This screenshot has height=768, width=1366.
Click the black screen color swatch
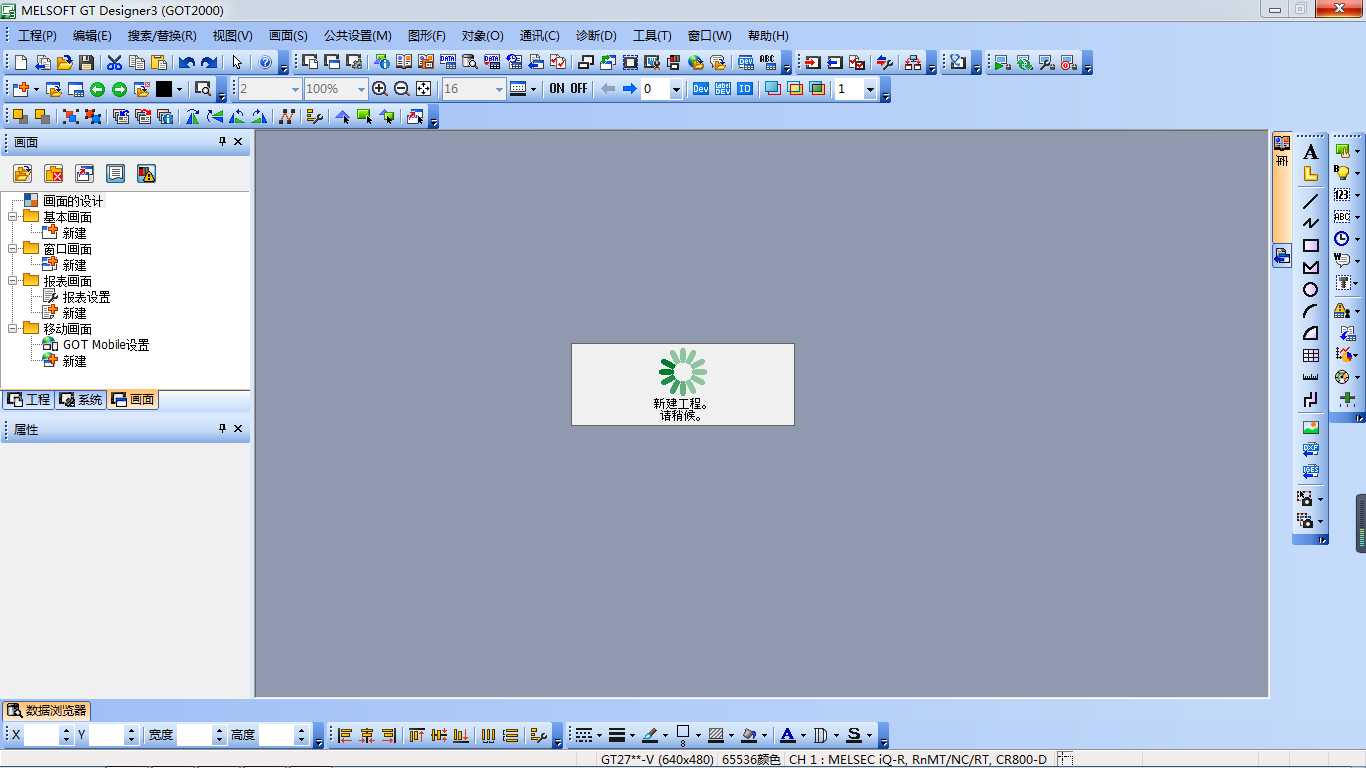(164, 89)
